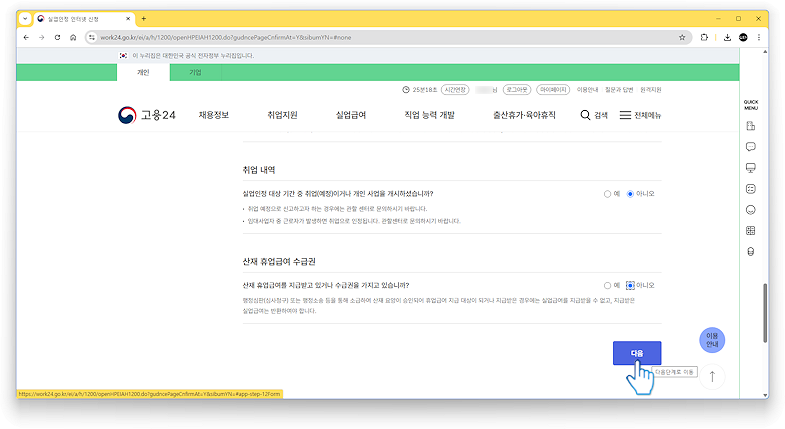Select 예 for the 취업 내역 question
Viewport: 785px width, 429px height.
click(x=607, y=194)
